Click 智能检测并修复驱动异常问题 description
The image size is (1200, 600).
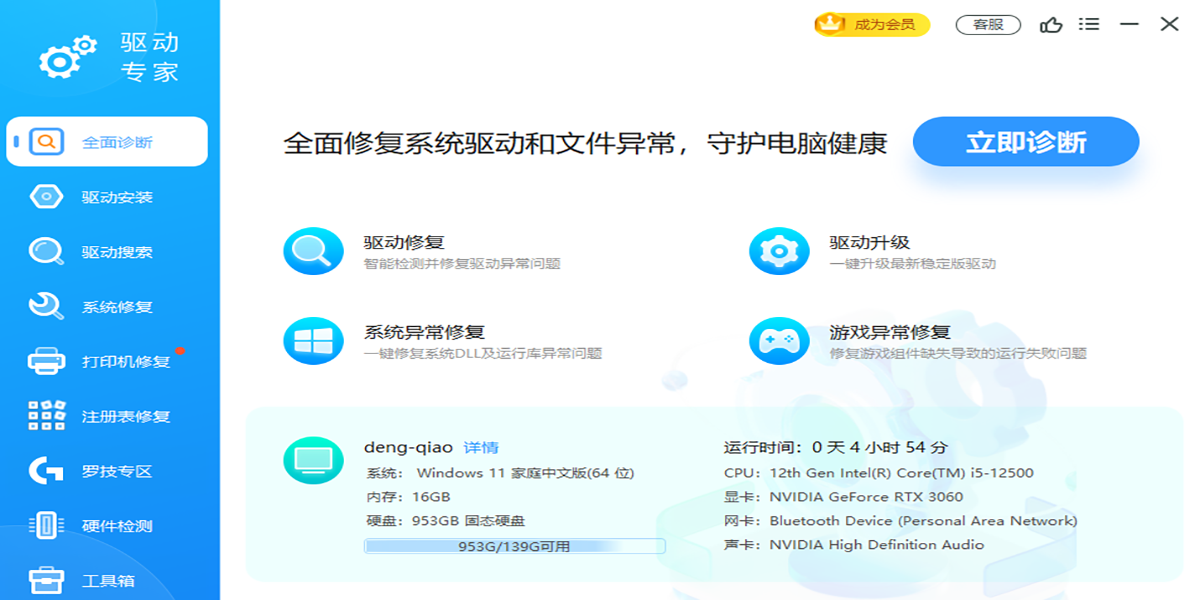tap(462, 264)
